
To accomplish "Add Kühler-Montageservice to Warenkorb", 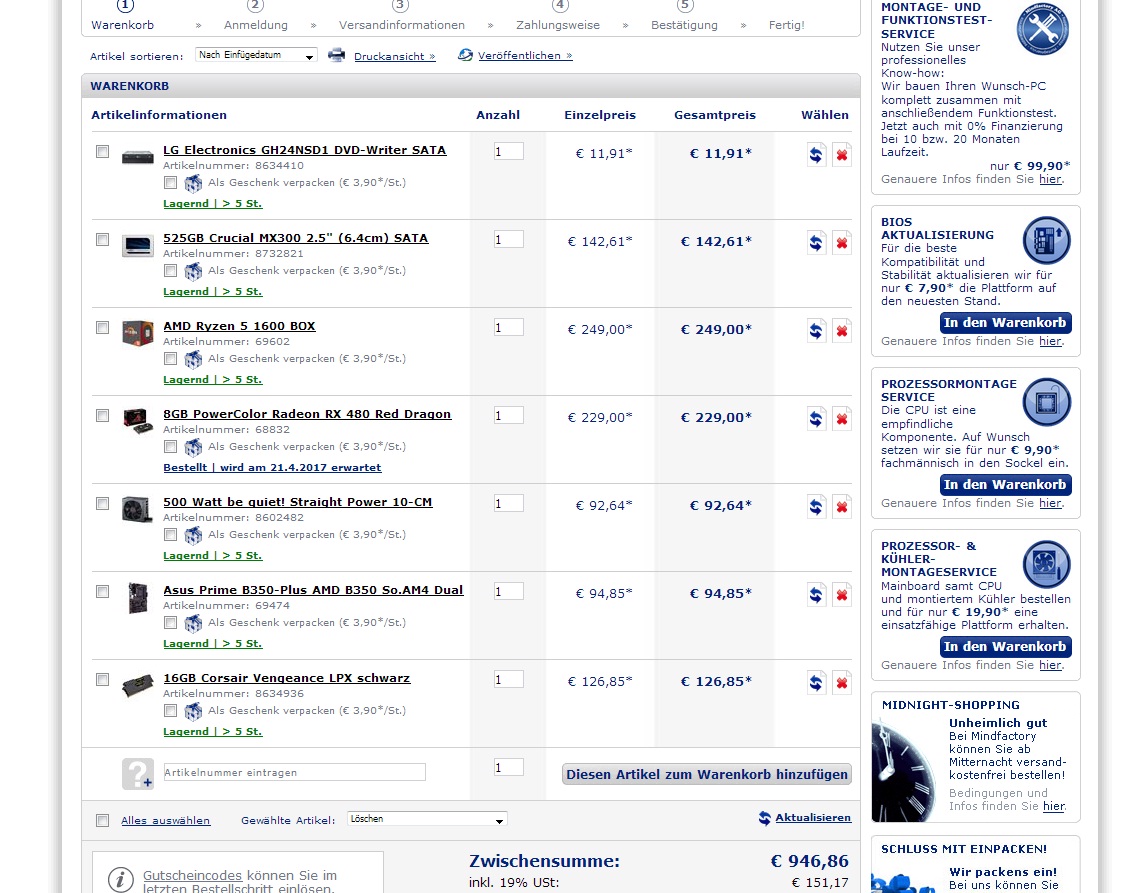I will (x=1005, y=647).
